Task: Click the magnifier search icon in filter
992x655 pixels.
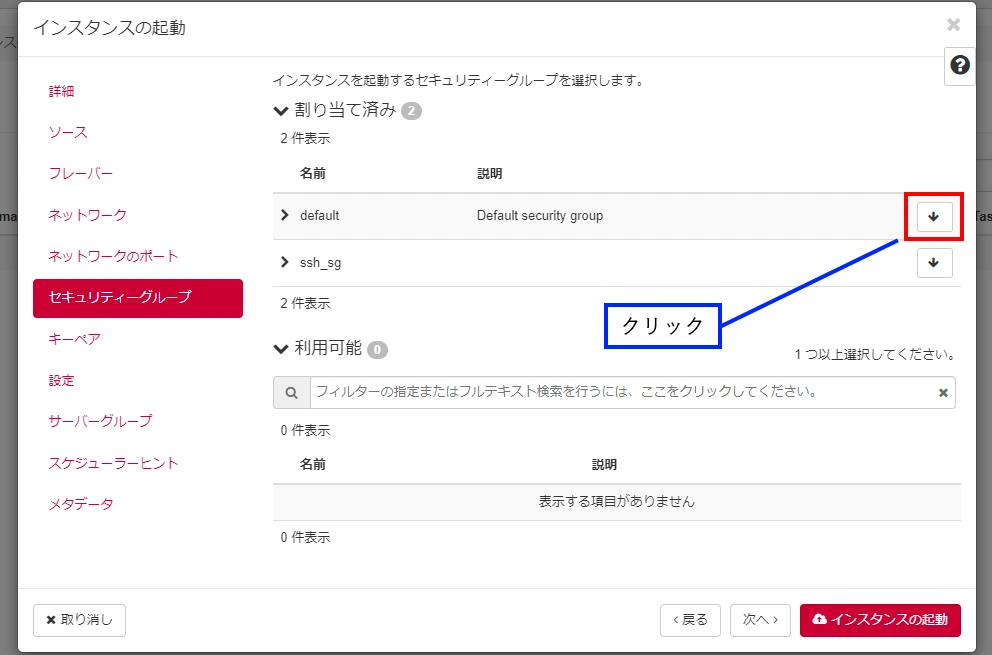Action: coord(291,393)
